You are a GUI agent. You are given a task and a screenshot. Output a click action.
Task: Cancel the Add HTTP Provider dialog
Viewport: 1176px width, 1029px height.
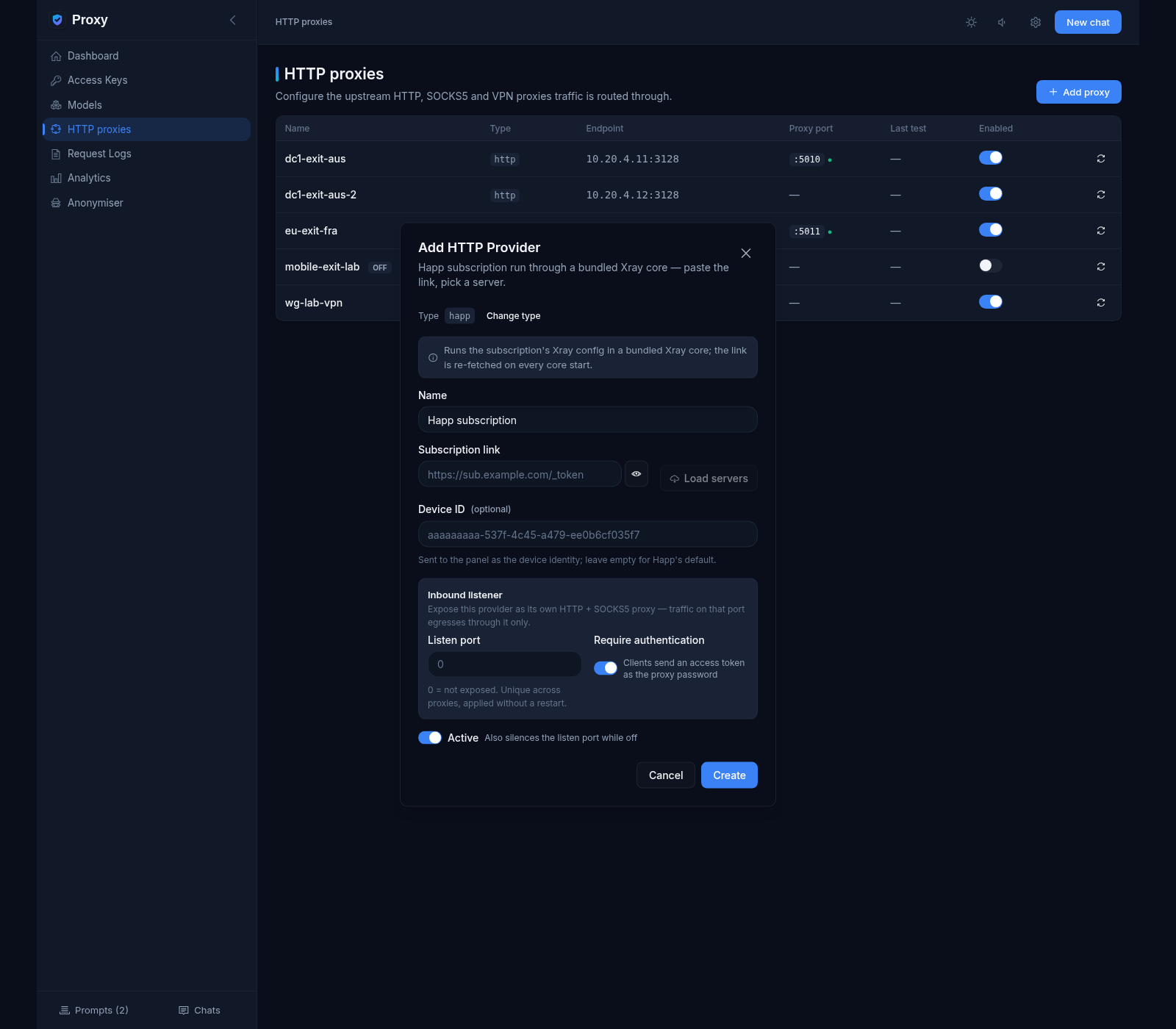click(x=666, y=775)
